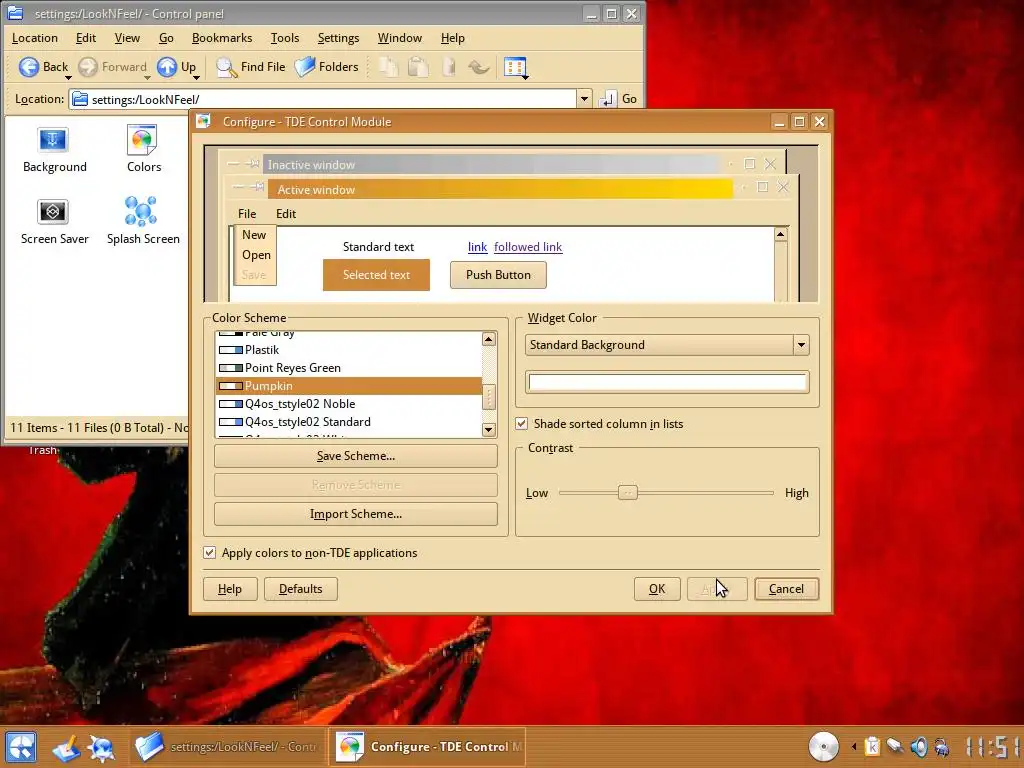Launch Konqueror globe icon in taskbar
The image size is (1024, 768).
tap(102, 748)
